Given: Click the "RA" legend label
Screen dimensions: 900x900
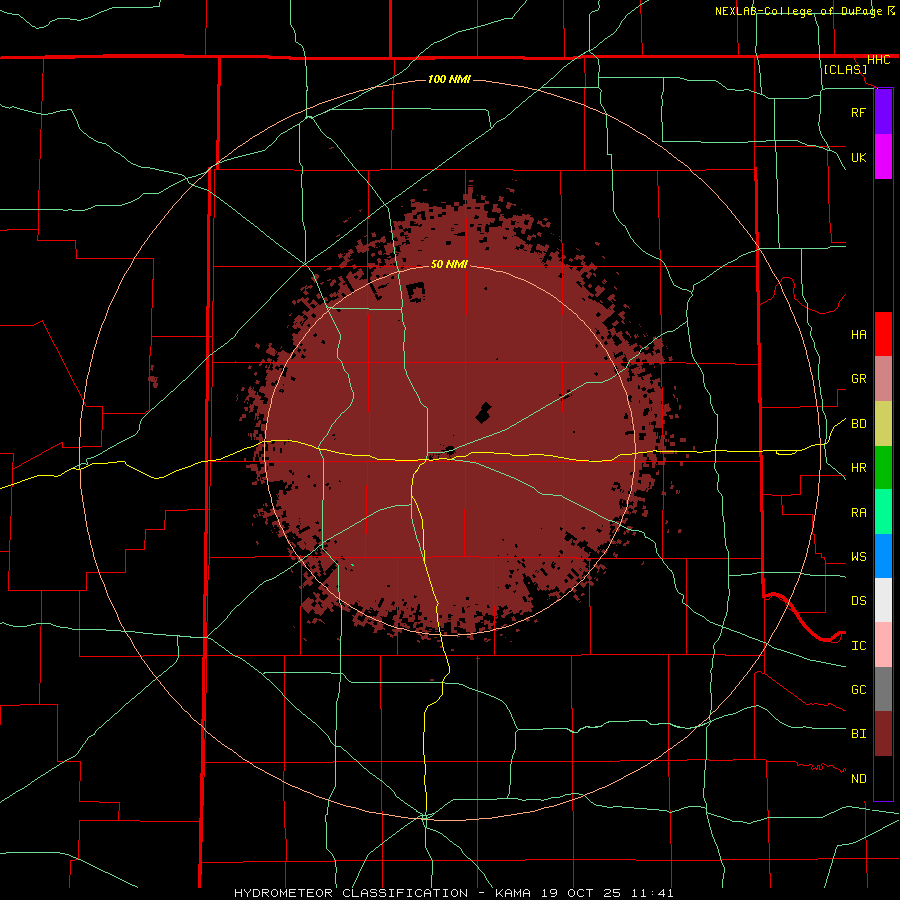Looking at the screenshot, I should [859, 513].
